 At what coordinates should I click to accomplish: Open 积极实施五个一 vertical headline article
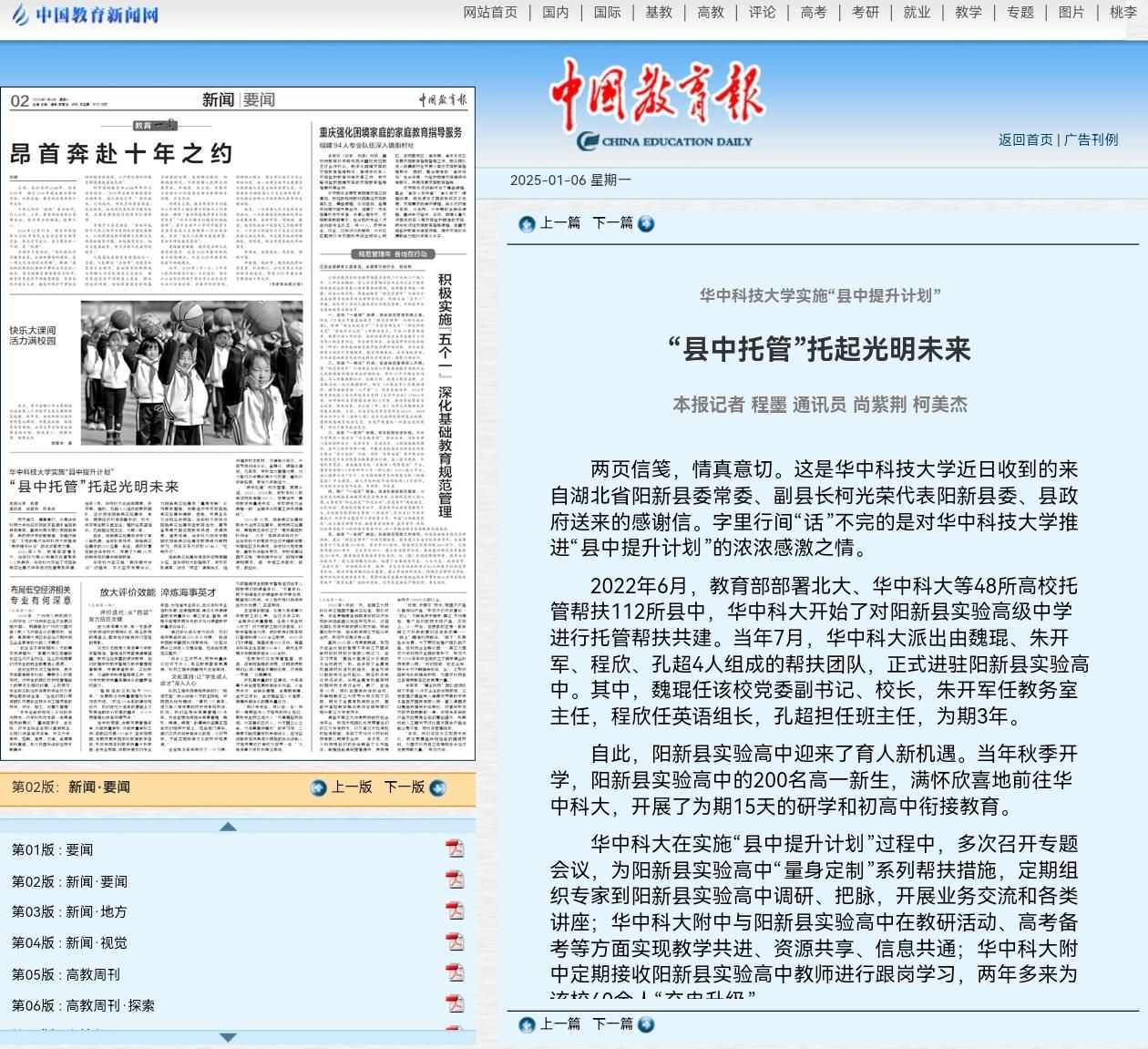(x=445, y=396)
